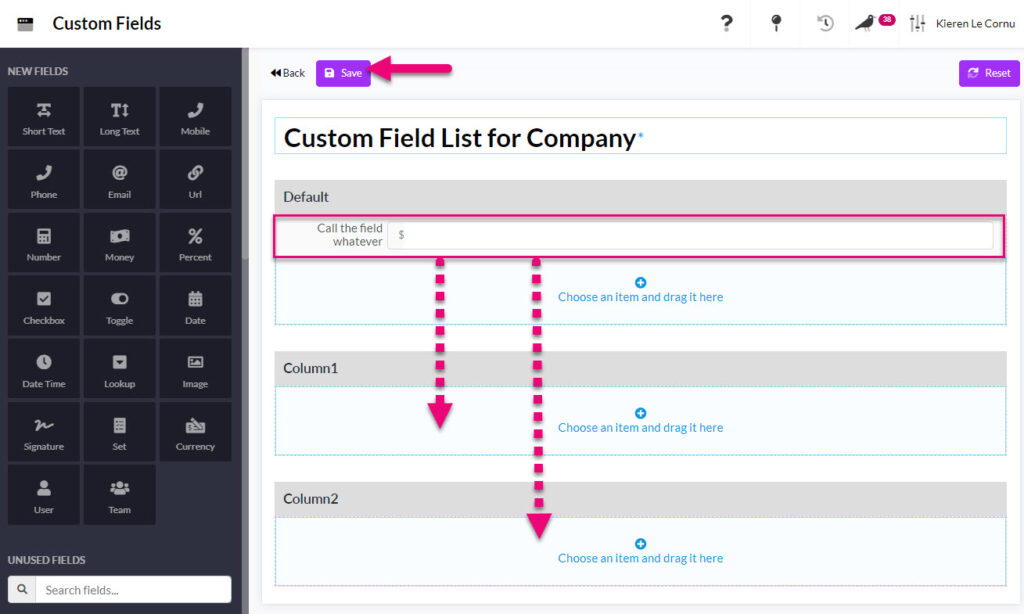Pick the Signature field tile
Viewport: 1024px width, 614px height.
(x=44, y=432)
